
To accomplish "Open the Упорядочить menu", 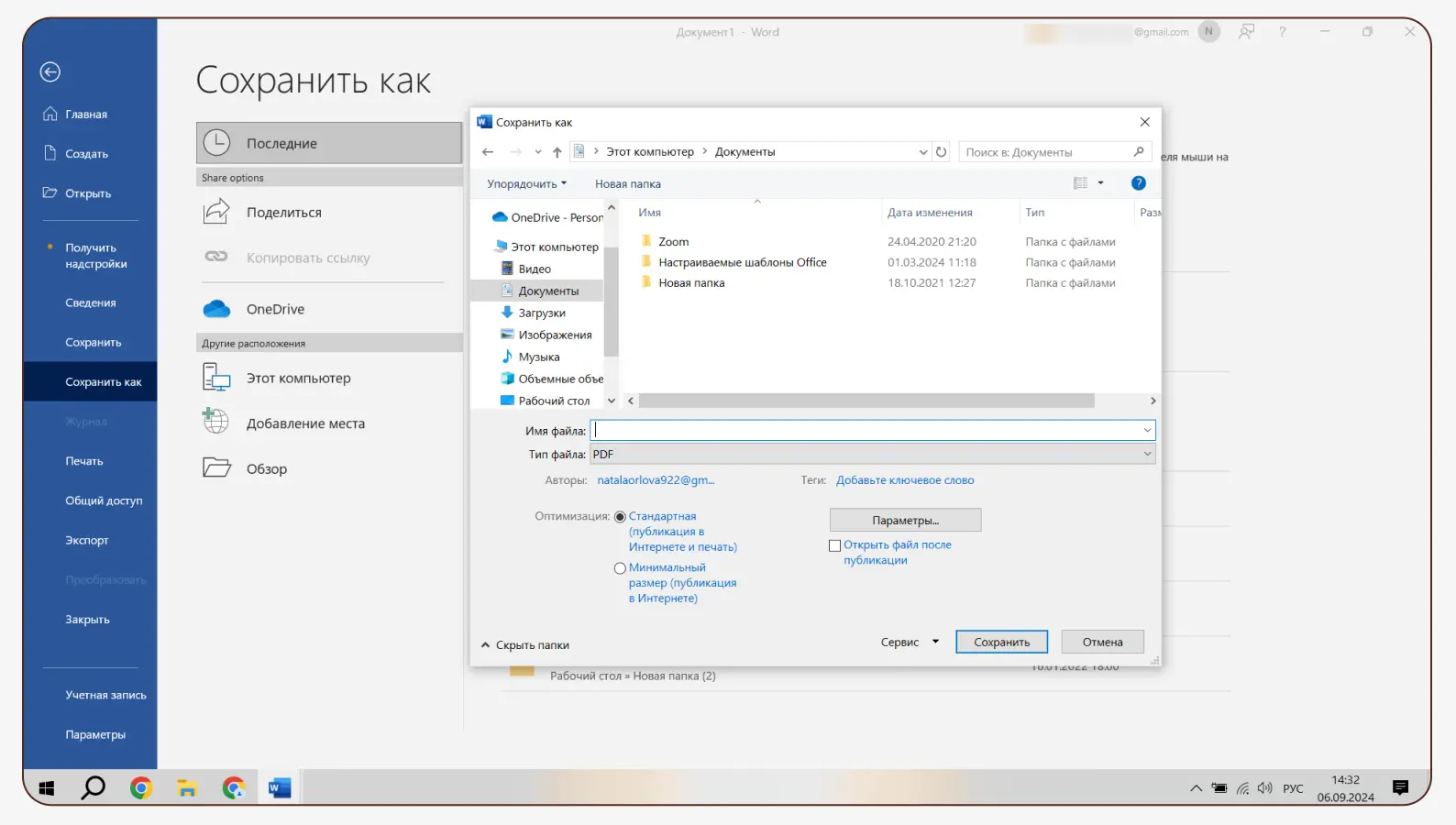I will pyautogui.click(x=526, y=183).
